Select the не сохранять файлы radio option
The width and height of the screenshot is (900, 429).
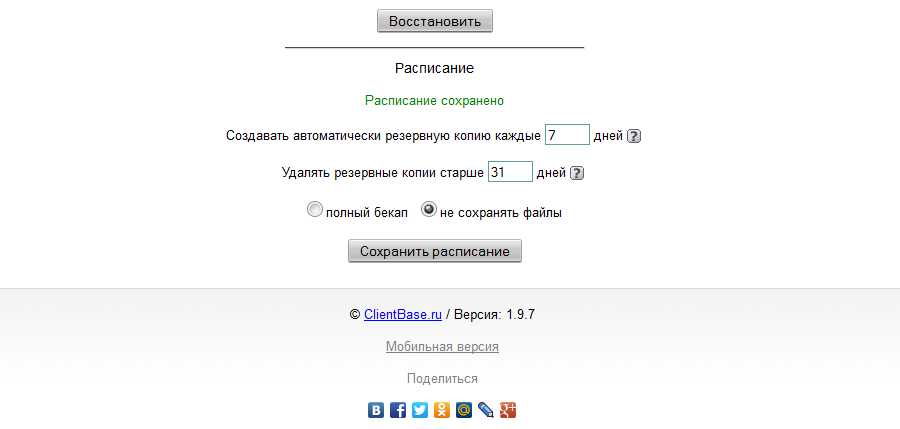[429, 210]
